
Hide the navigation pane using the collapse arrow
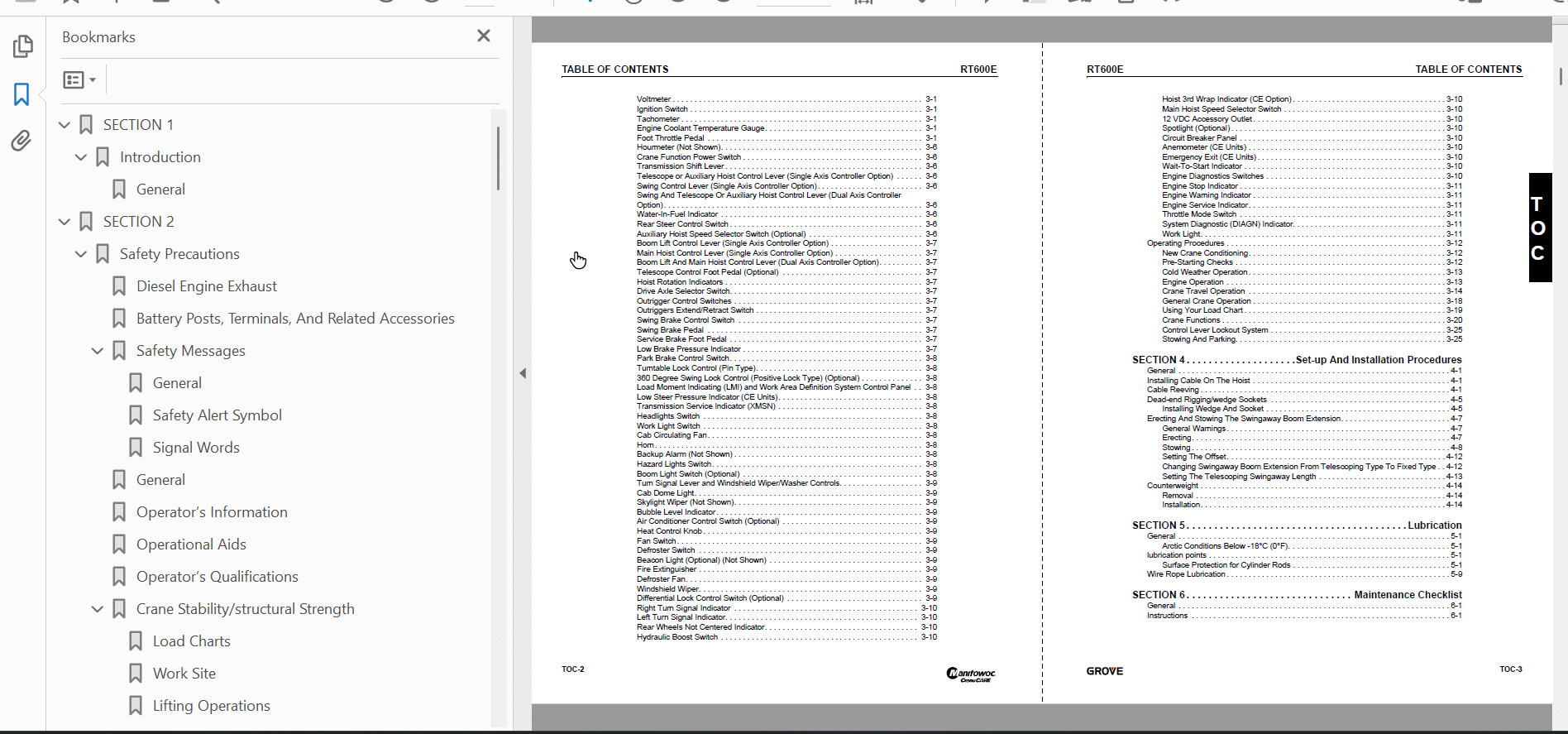523,373
